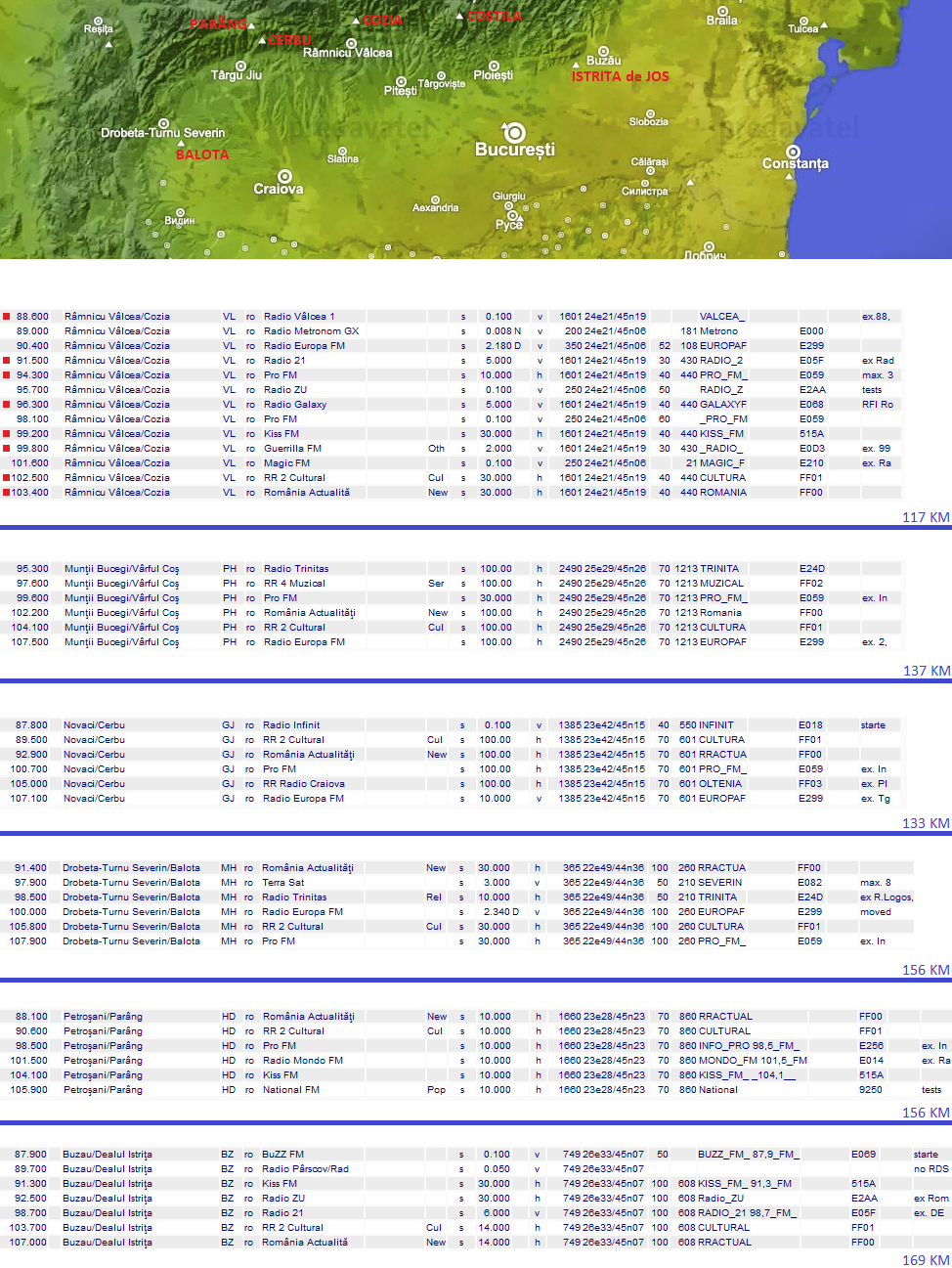
Task: Click the Terra Sat station name
Action: pyautogui.click(x=283, y=883)
